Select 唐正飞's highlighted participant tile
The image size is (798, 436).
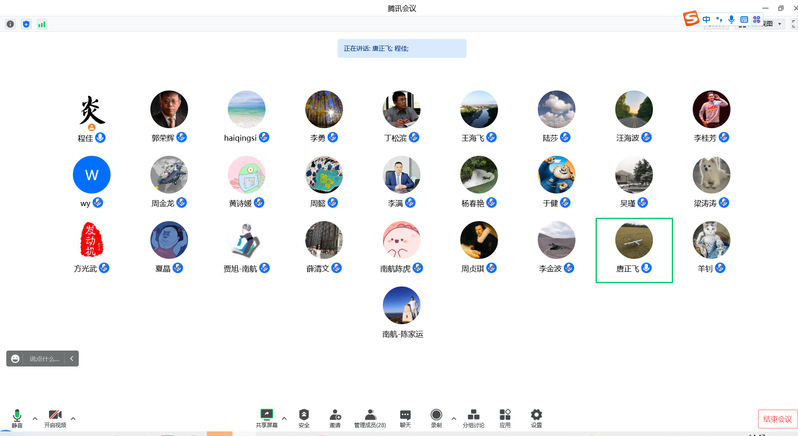(x=633, y=250)
